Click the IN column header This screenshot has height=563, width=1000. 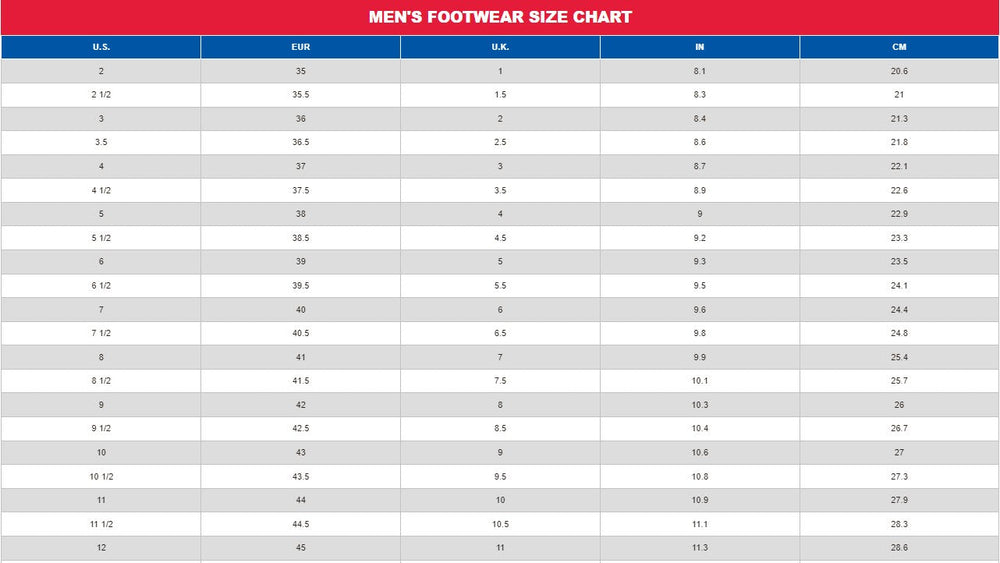click(x=700, y=47)
